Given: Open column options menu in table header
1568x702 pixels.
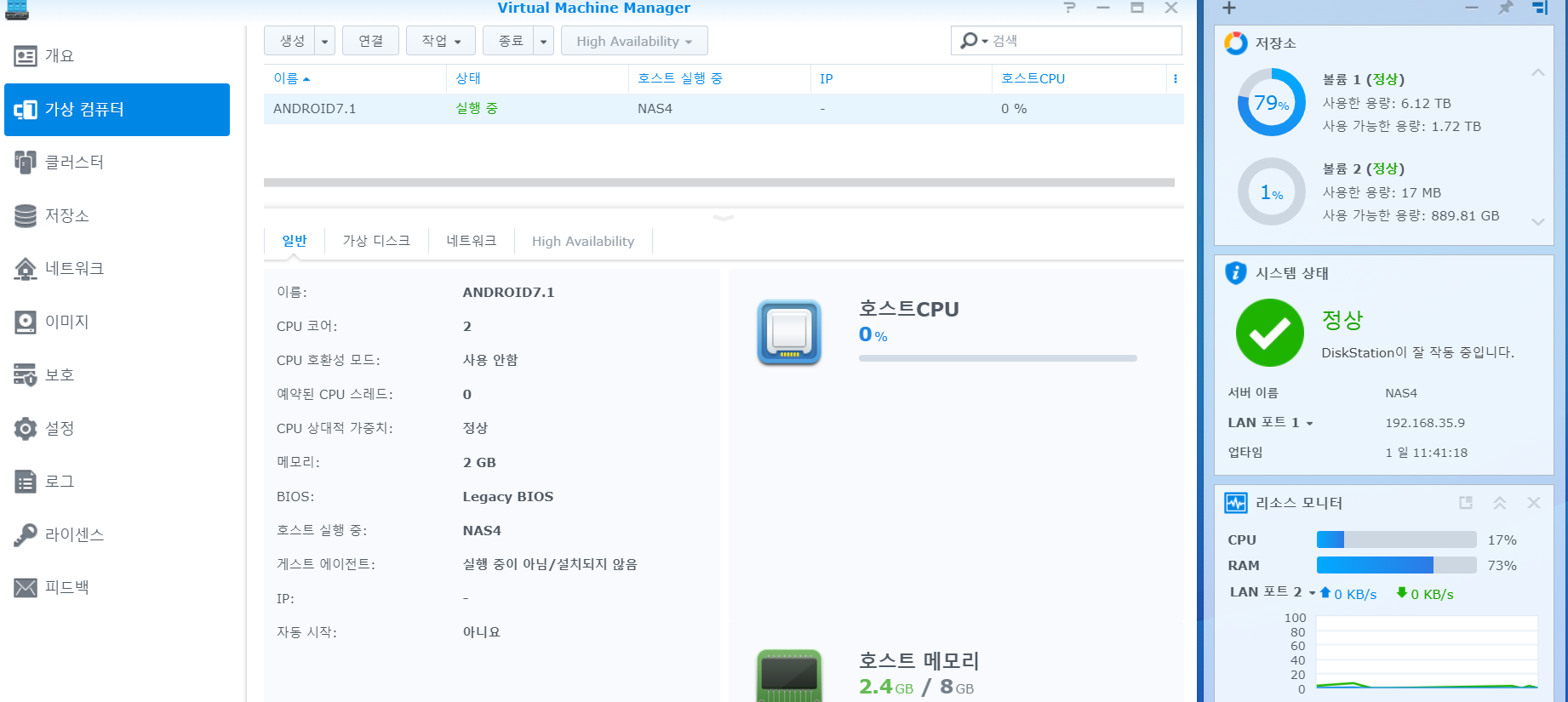Looking at the screenshot, I should (x=1176, y=78).
